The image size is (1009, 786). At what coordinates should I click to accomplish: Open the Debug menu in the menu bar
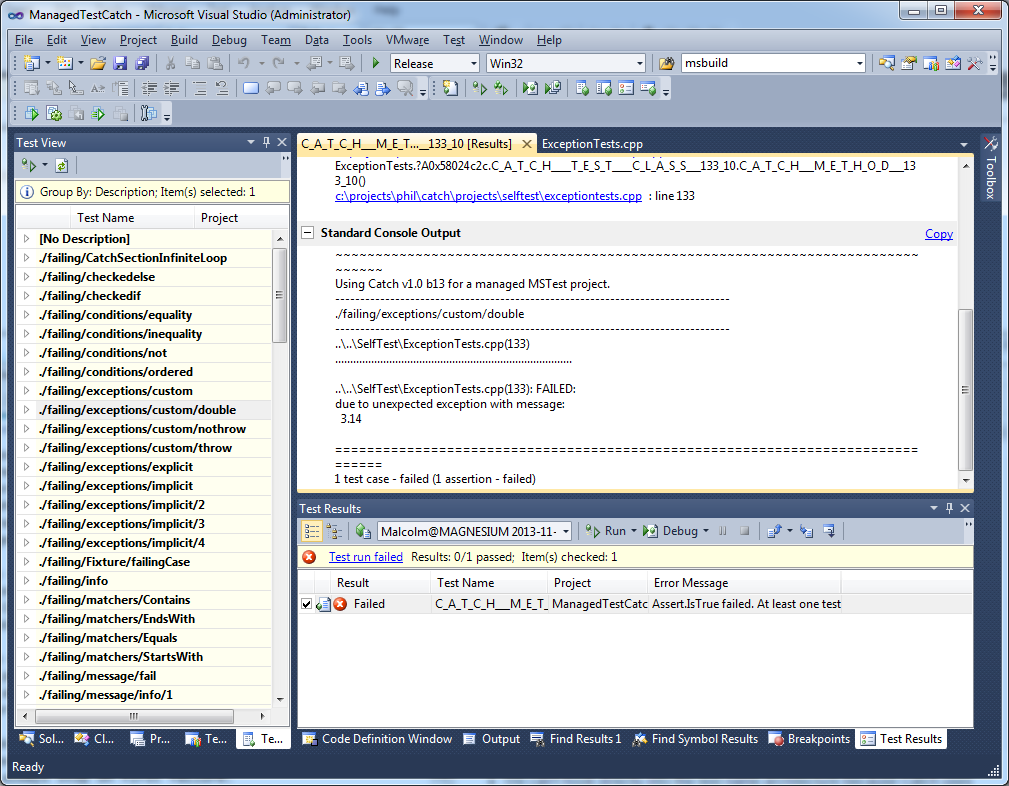(x=229, y=40)
